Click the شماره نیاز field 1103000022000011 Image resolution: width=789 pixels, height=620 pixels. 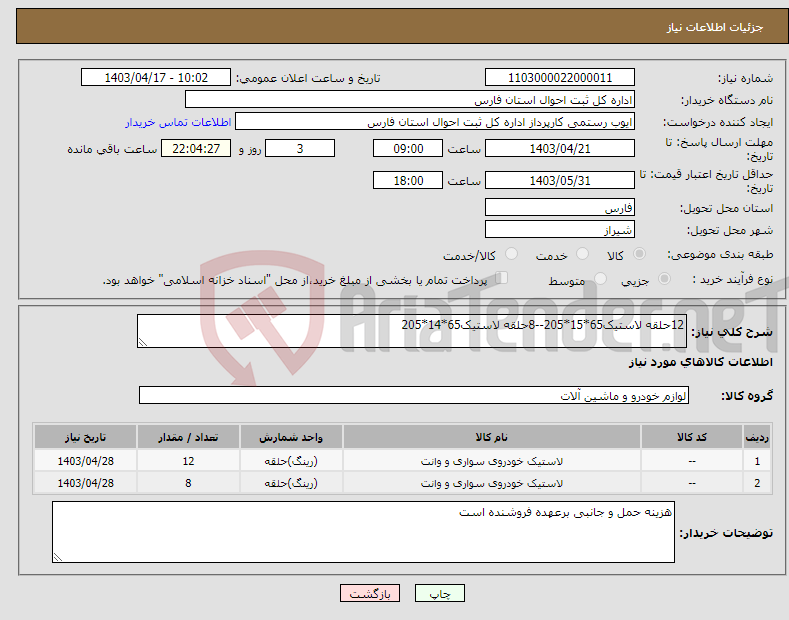pyautogui.click(x=560, y=78)
